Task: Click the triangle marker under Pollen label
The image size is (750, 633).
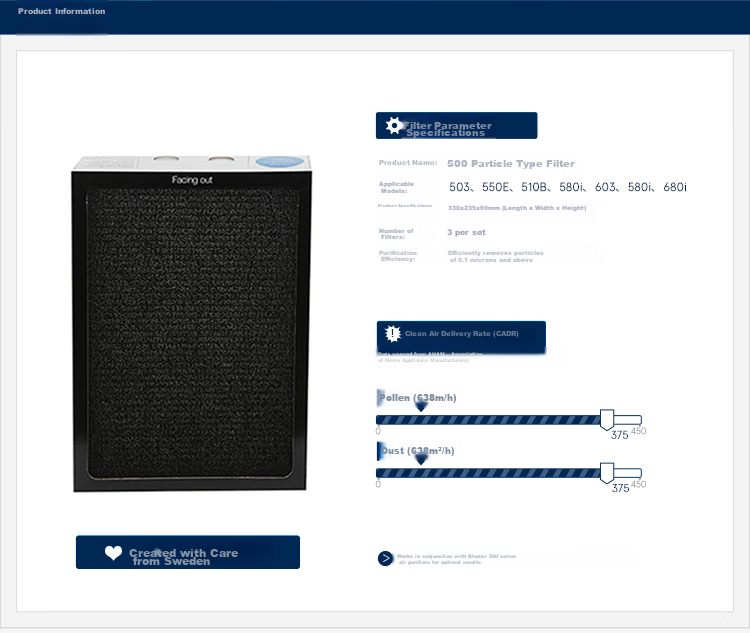Action: [x=421, y=407]
